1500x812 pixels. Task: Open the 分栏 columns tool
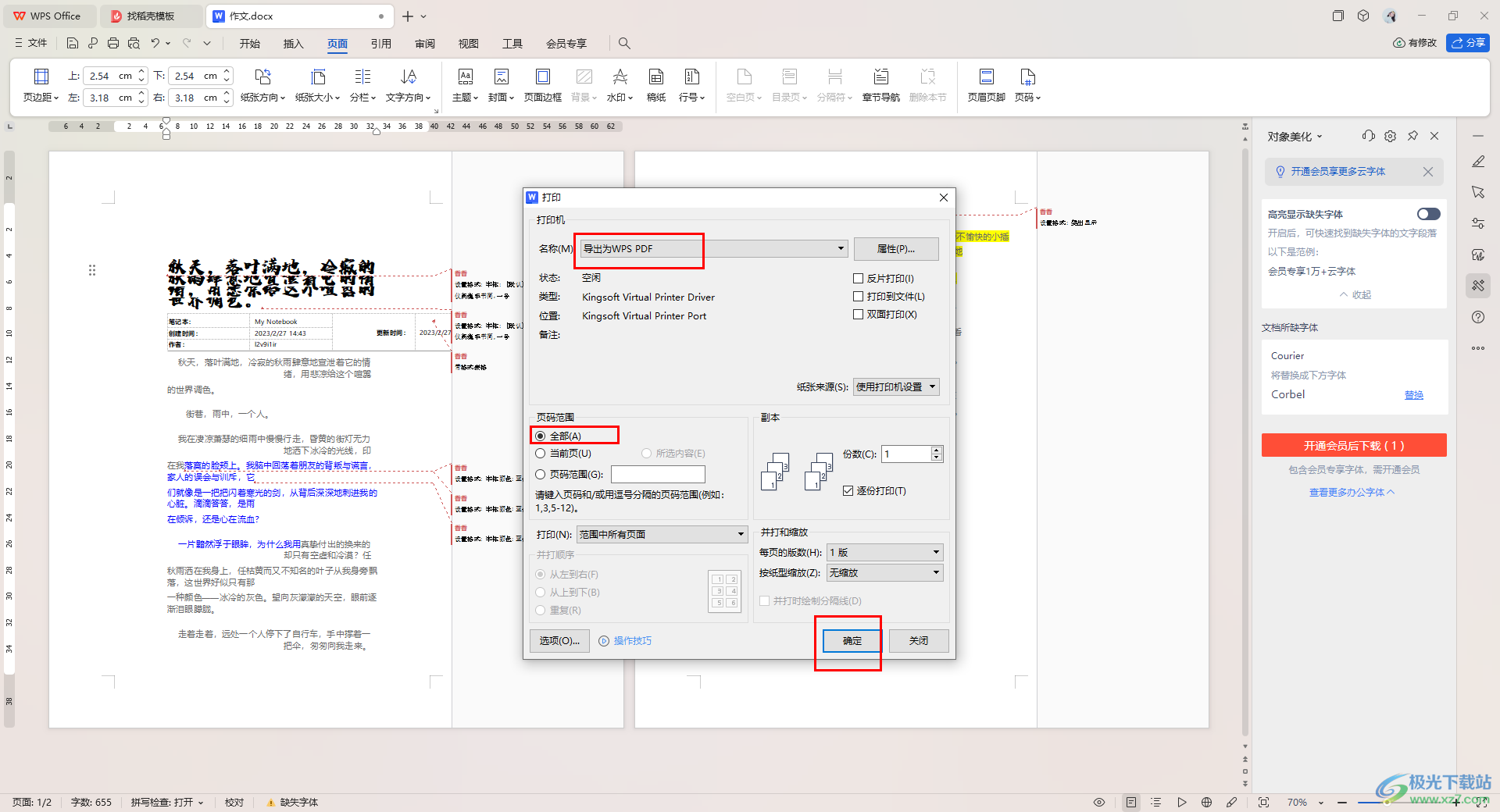click(362, 84)
